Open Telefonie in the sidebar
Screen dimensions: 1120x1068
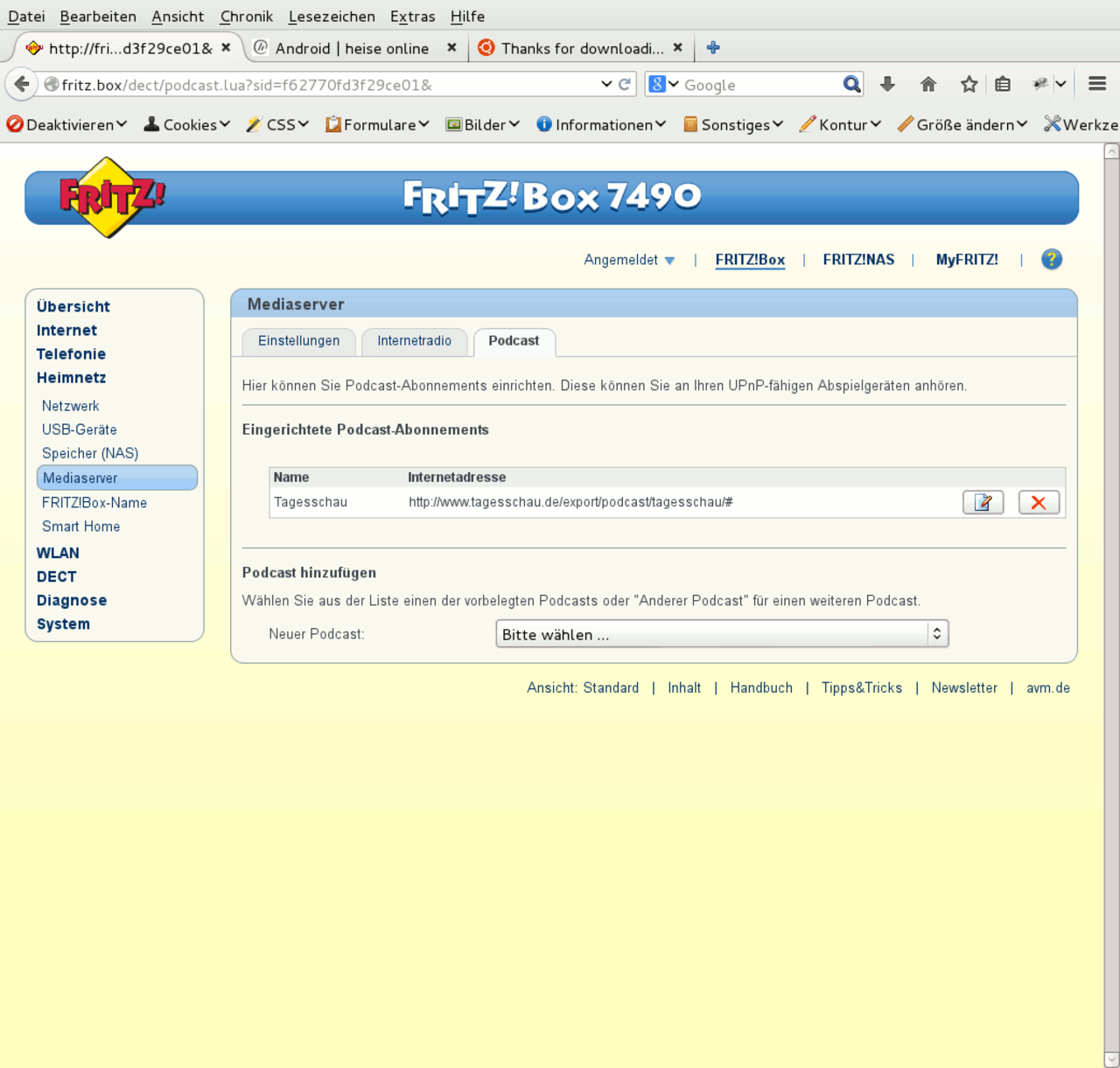[71, 354]
